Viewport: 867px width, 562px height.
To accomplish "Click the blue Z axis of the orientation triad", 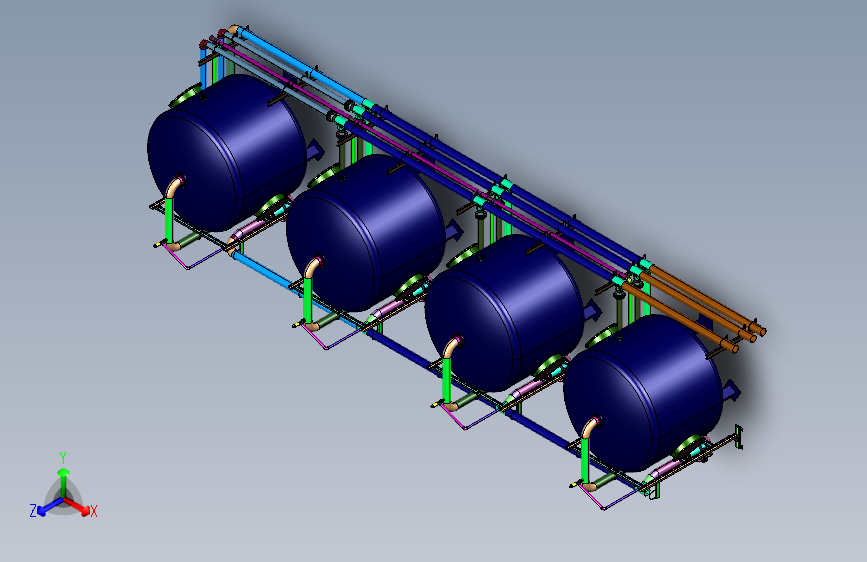I will [50, 506].
